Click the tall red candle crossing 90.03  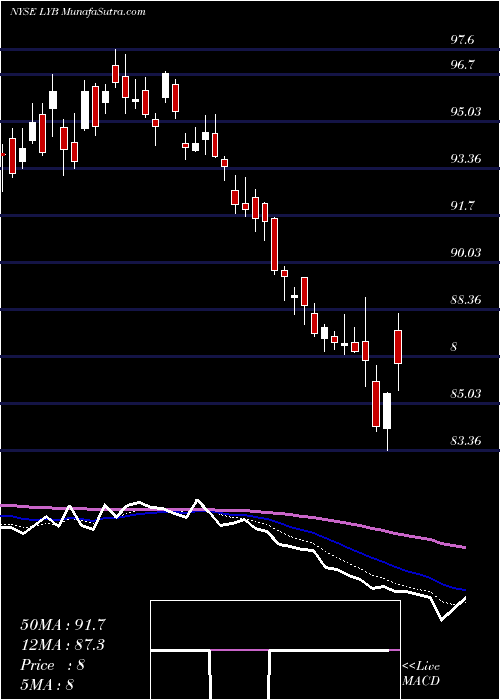pyautogui.click(x=275, y=245)
